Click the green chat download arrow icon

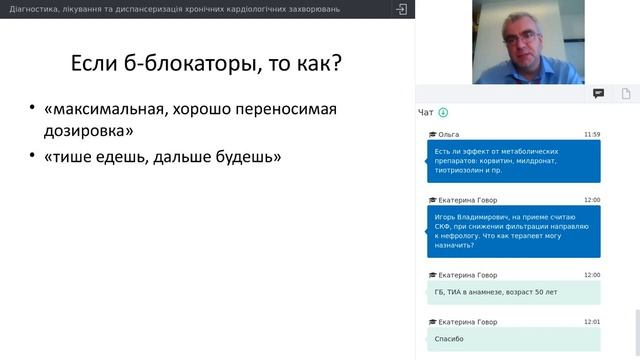443,112
